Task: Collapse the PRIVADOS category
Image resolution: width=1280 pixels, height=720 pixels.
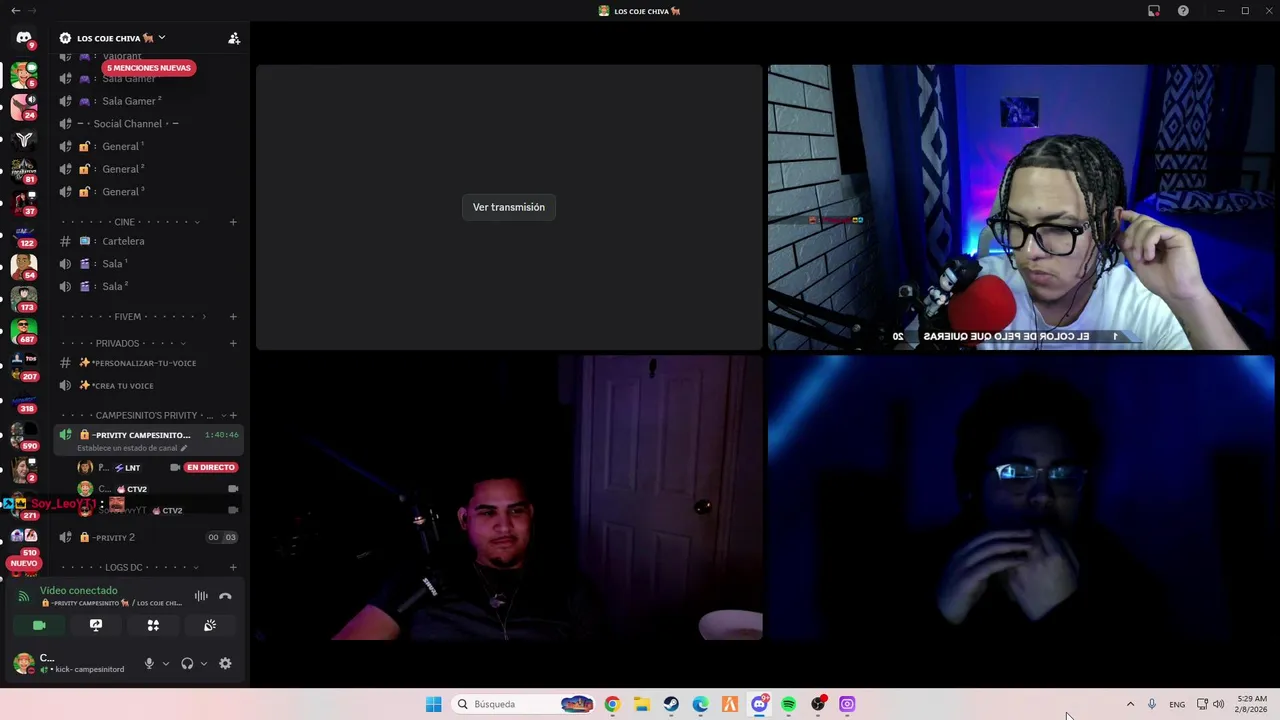Action: [118, 343]
